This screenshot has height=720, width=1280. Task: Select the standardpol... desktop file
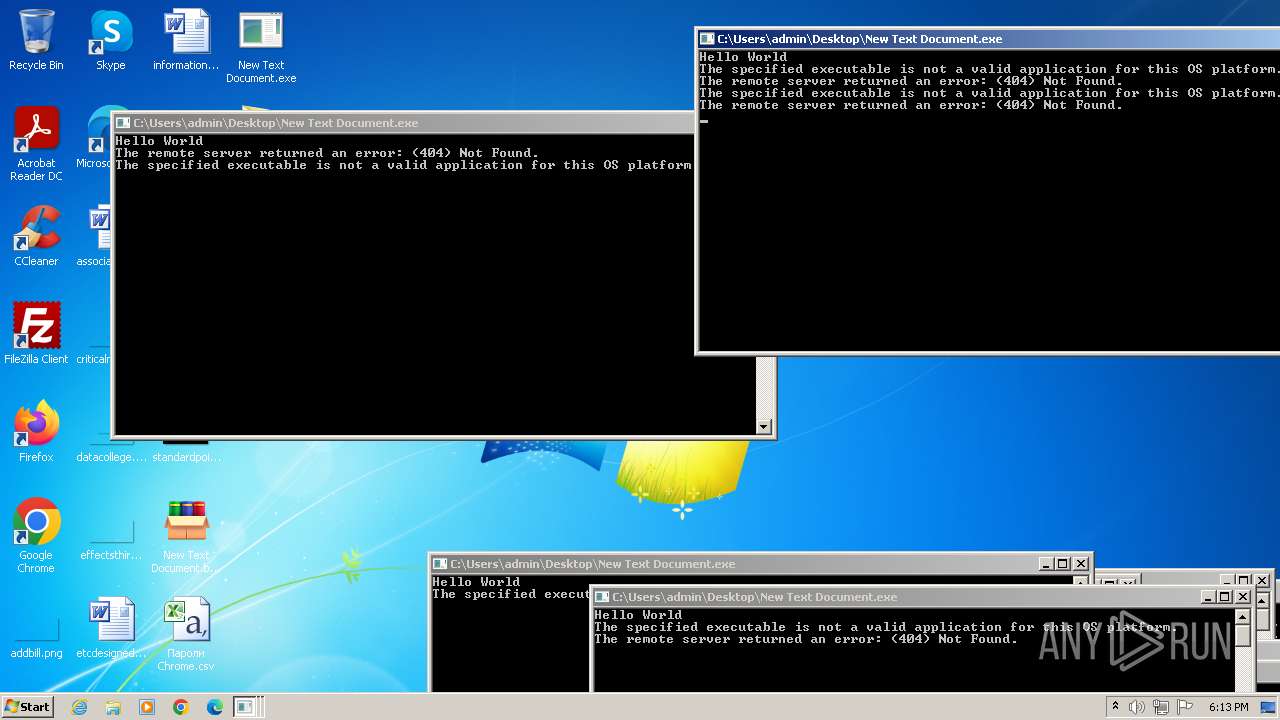tap(186, 453)
